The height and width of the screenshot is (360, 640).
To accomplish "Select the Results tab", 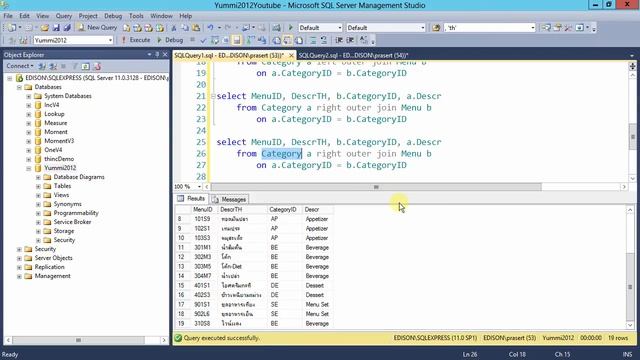I will (191, 199).
